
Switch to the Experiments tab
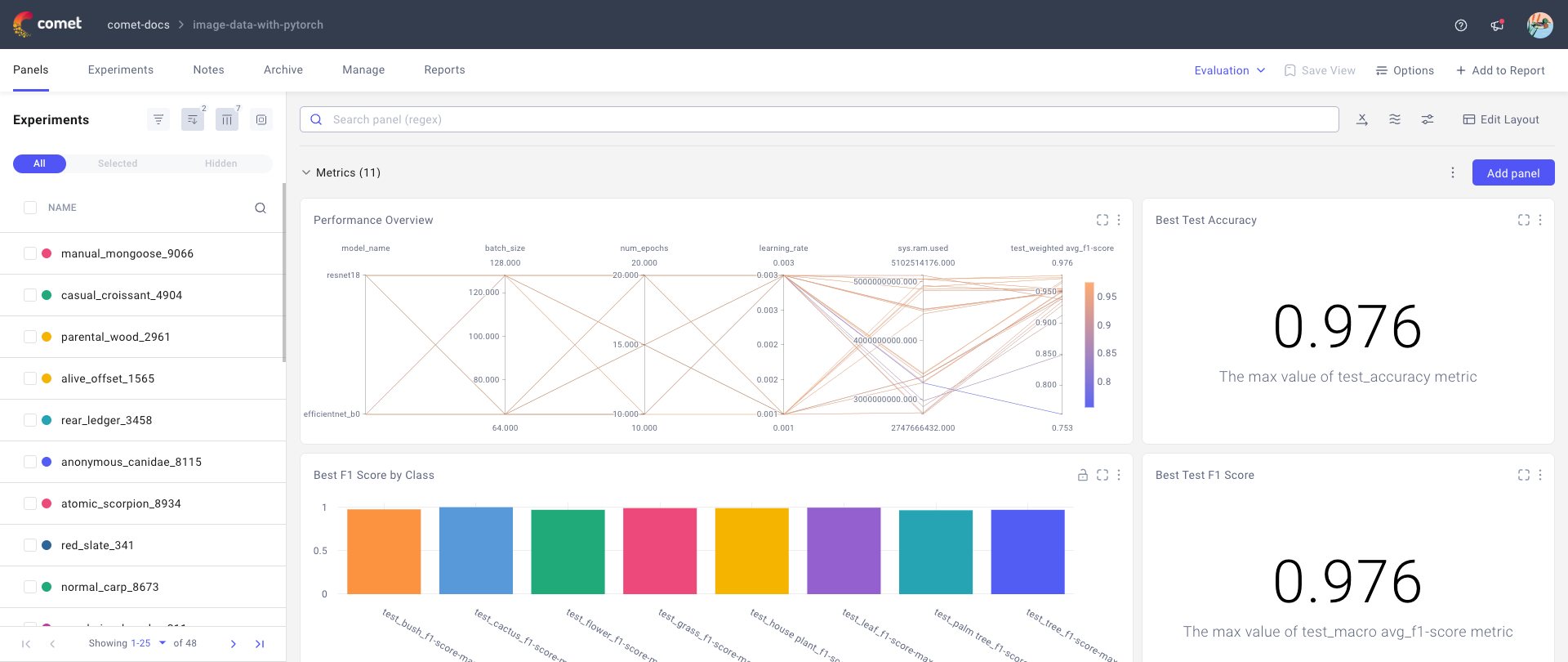point(121,70)
